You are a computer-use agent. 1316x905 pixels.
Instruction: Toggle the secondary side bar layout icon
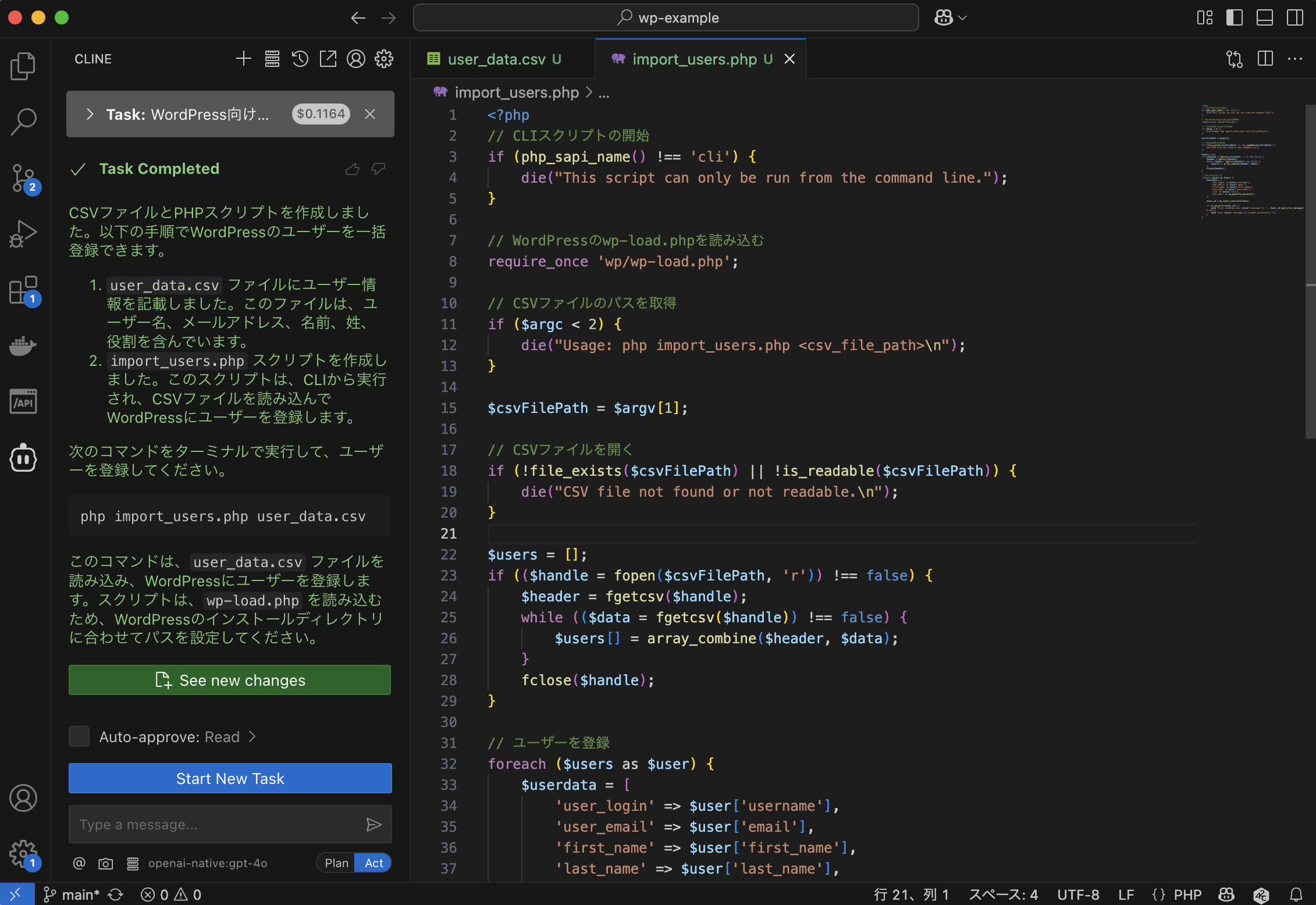click(1294, 17)
